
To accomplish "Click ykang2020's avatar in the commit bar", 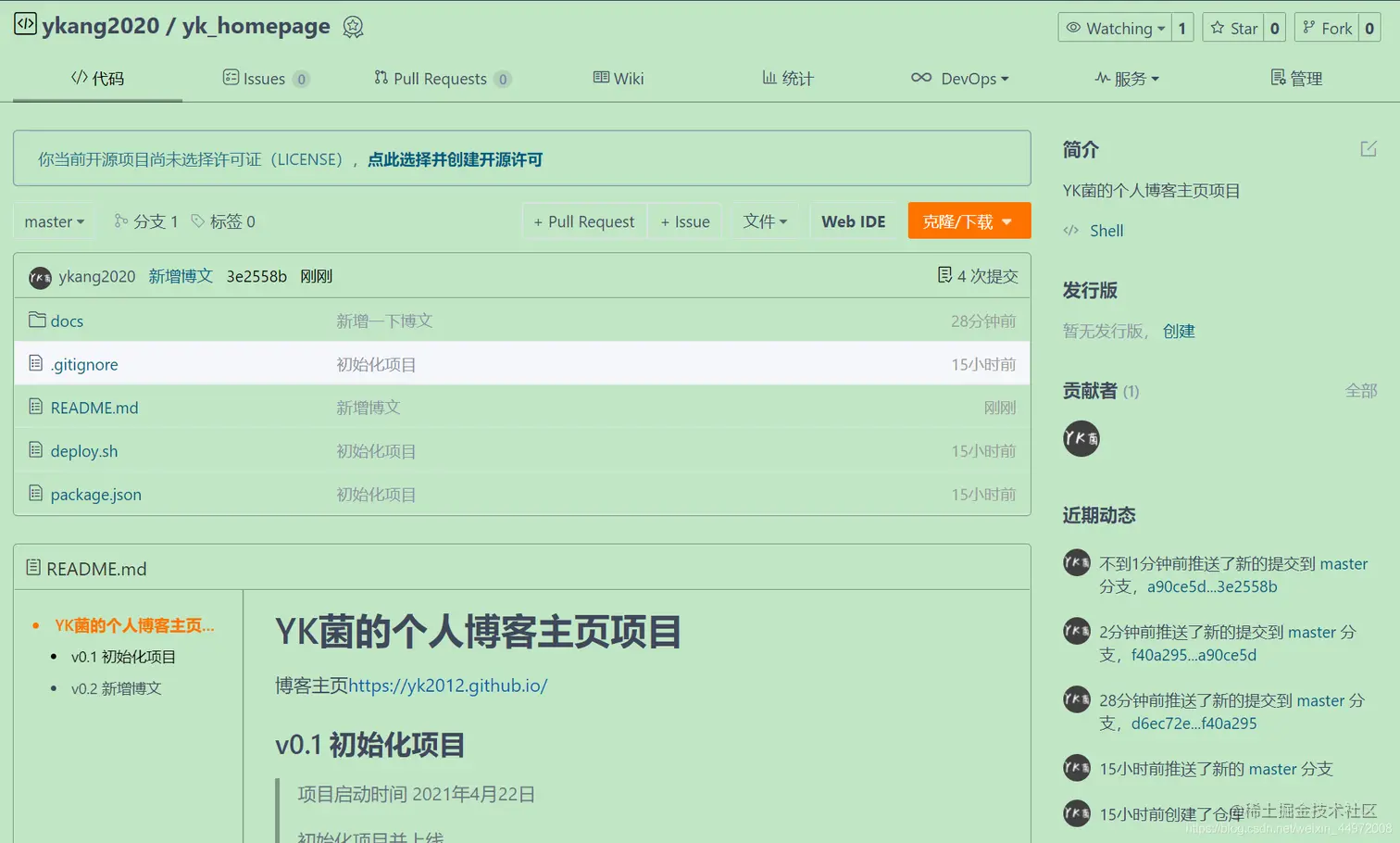I will click(40, 276).
